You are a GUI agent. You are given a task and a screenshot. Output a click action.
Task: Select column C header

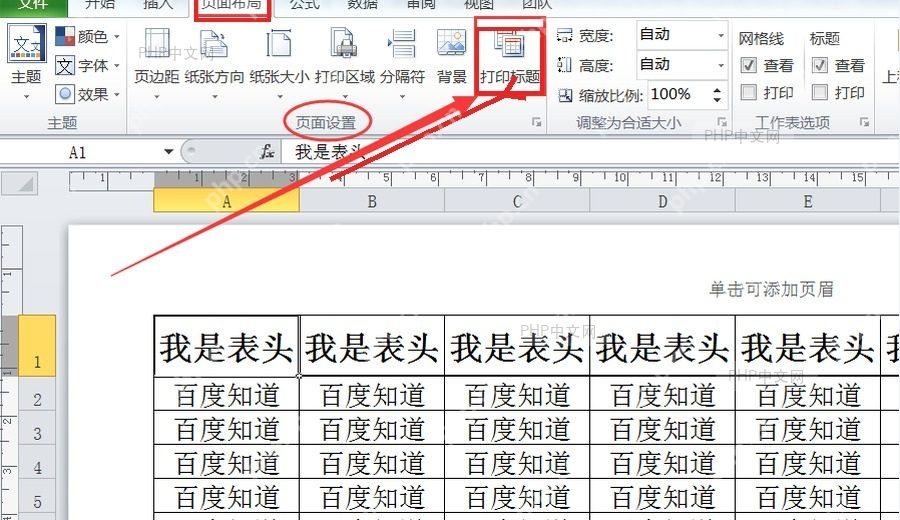point(517,201)
